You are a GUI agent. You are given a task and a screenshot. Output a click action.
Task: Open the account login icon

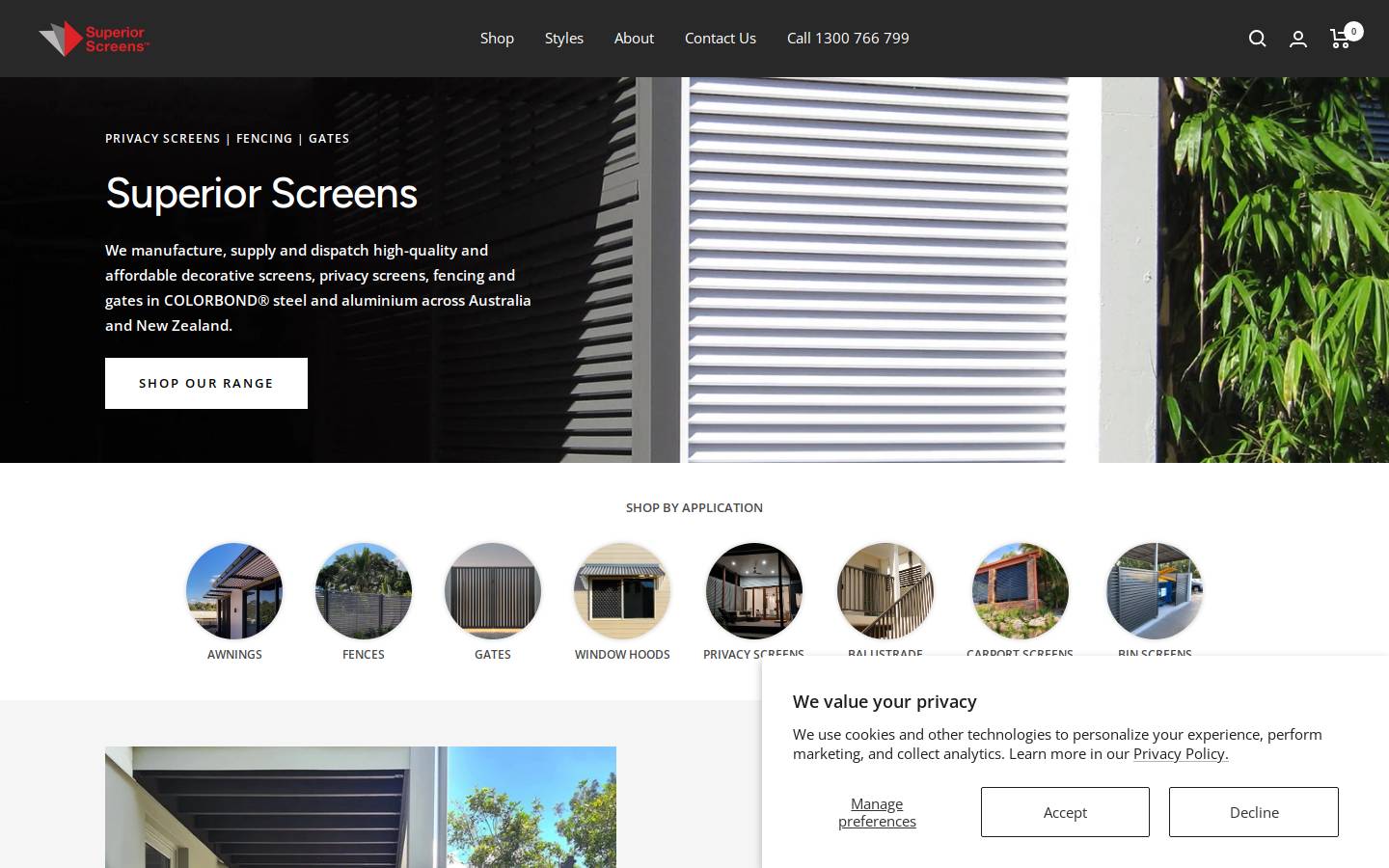pos(1298,39)
